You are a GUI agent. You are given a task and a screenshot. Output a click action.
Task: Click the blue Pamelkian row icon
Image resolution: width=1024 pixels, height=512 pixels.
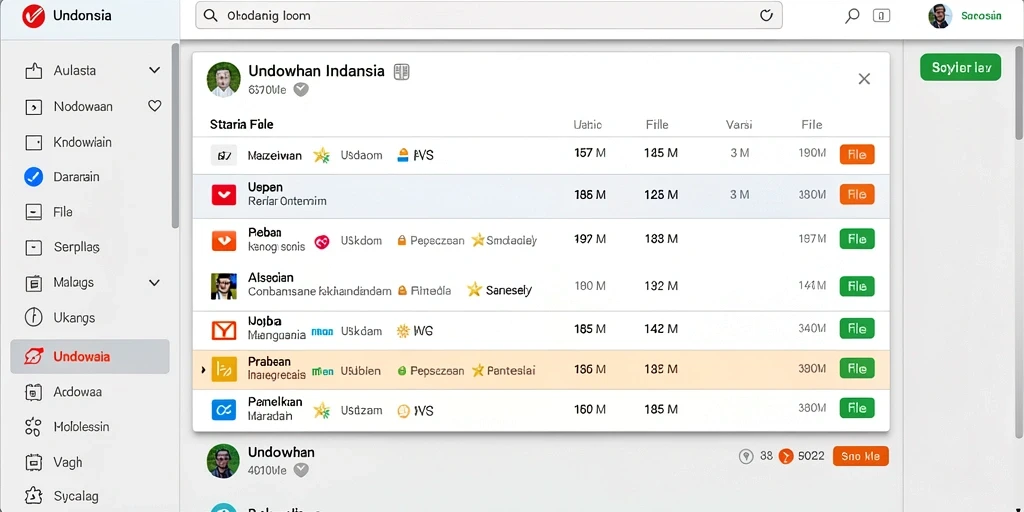[223, 409]
